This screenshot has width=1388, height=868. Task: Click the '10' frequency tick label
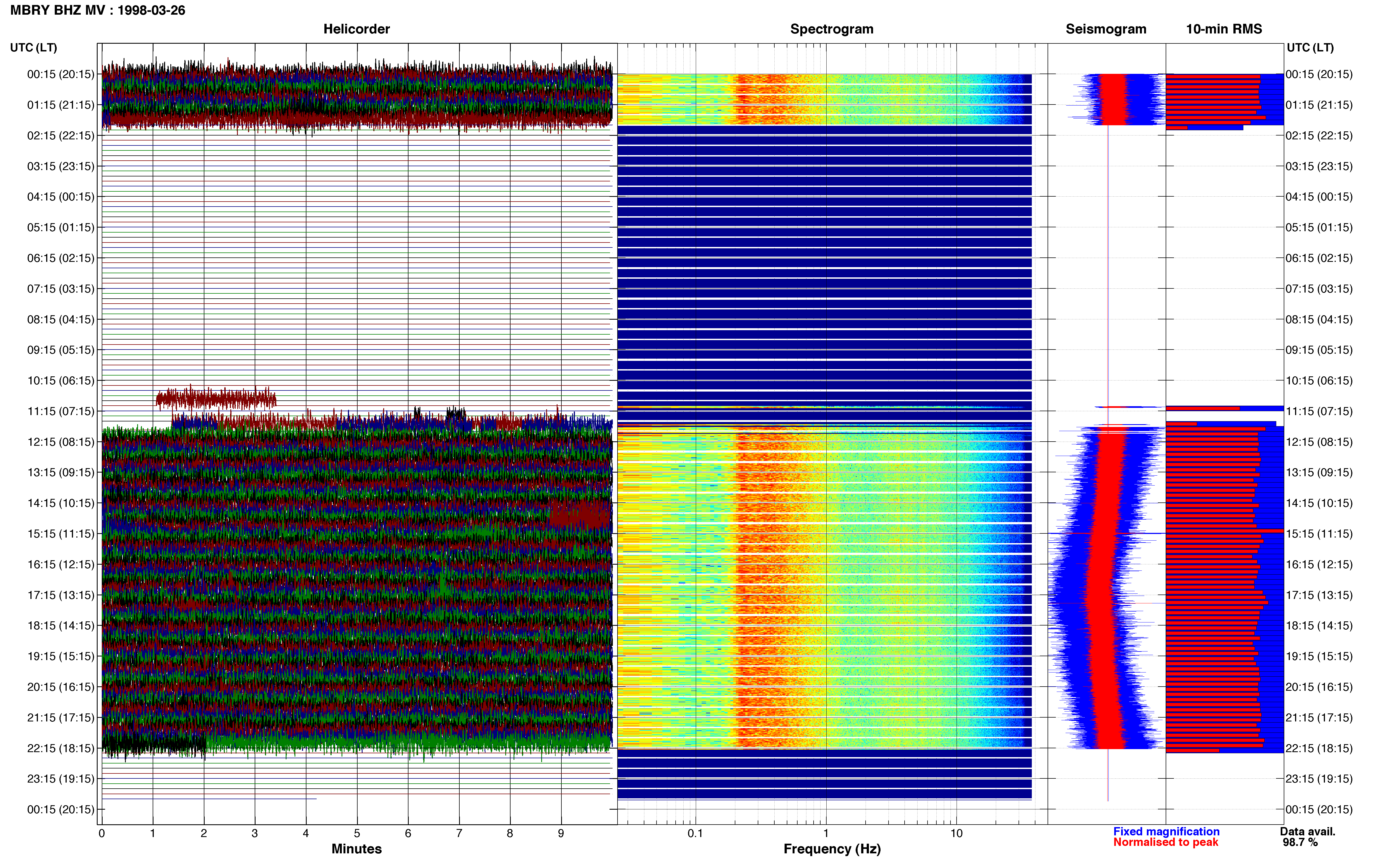point(956,833)
